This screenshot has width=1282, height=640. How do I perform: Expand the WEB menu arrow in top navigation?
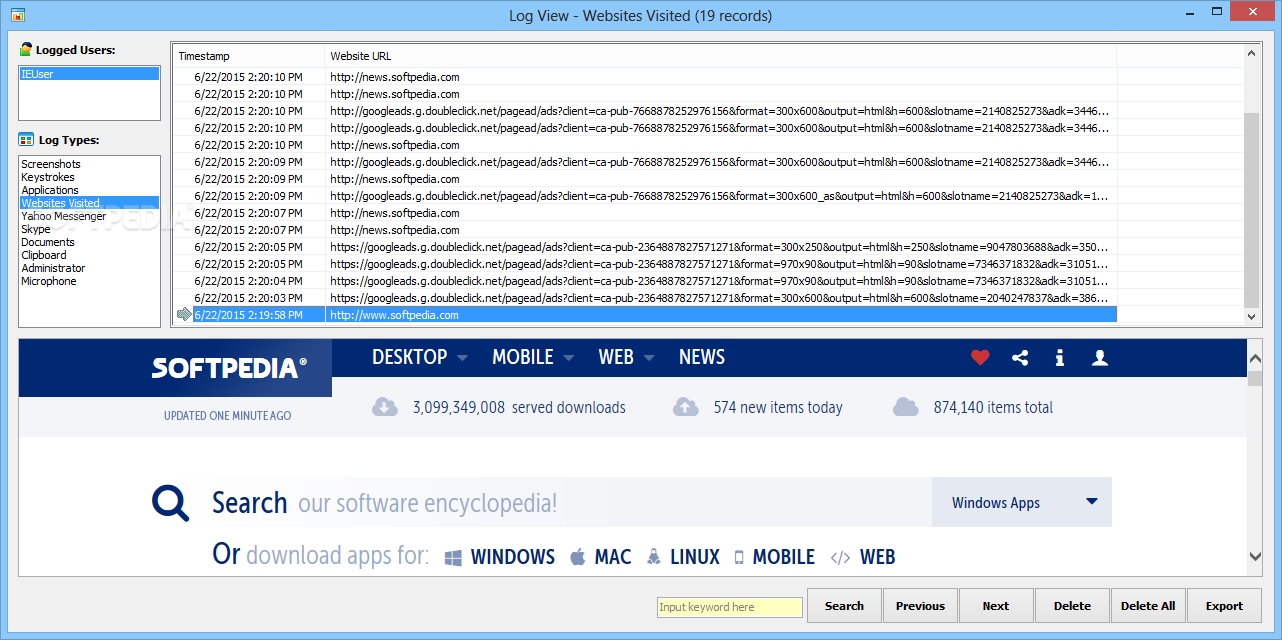click(648, 358)
